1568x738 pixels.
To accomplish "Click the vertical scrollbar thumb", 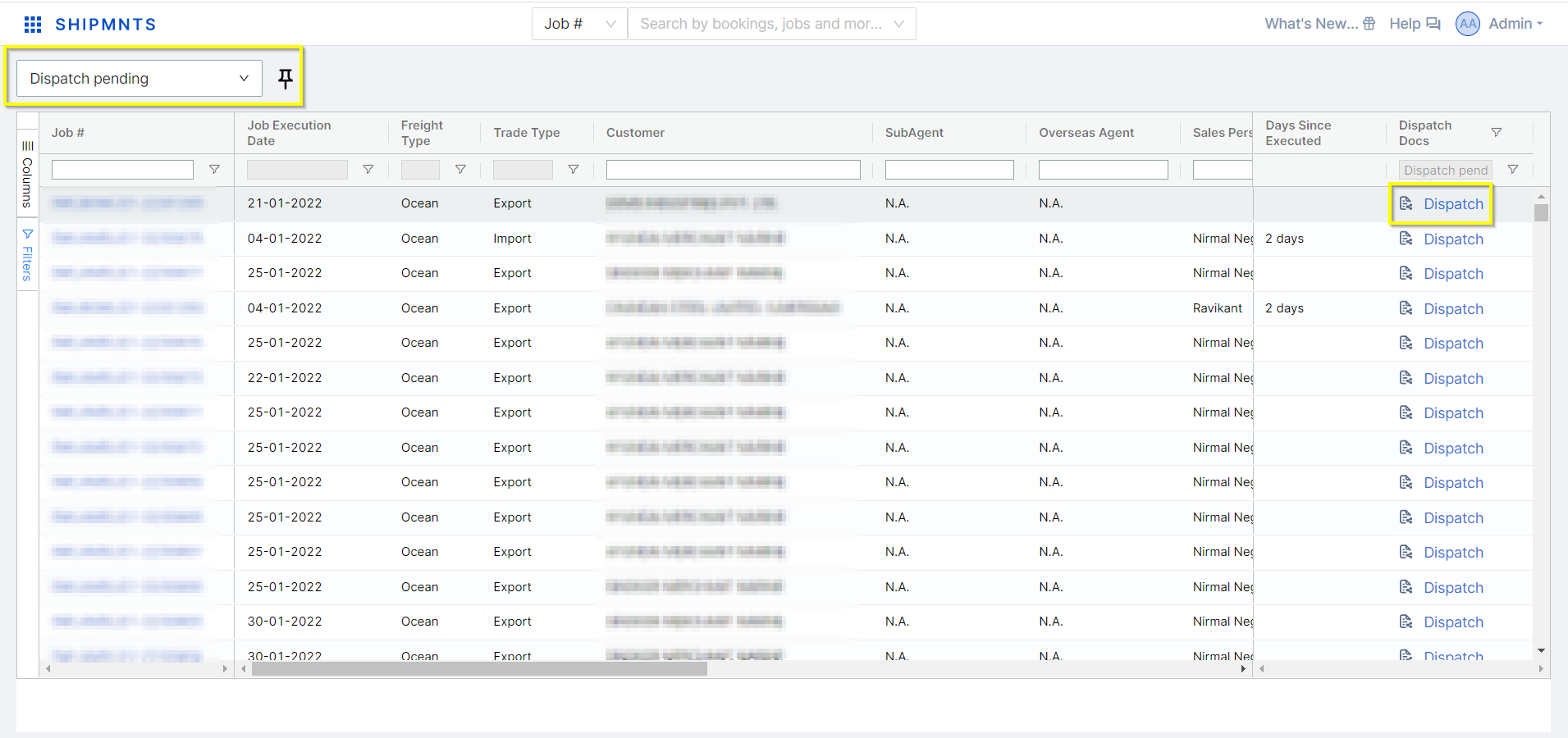I will (x=1541, y=212).
